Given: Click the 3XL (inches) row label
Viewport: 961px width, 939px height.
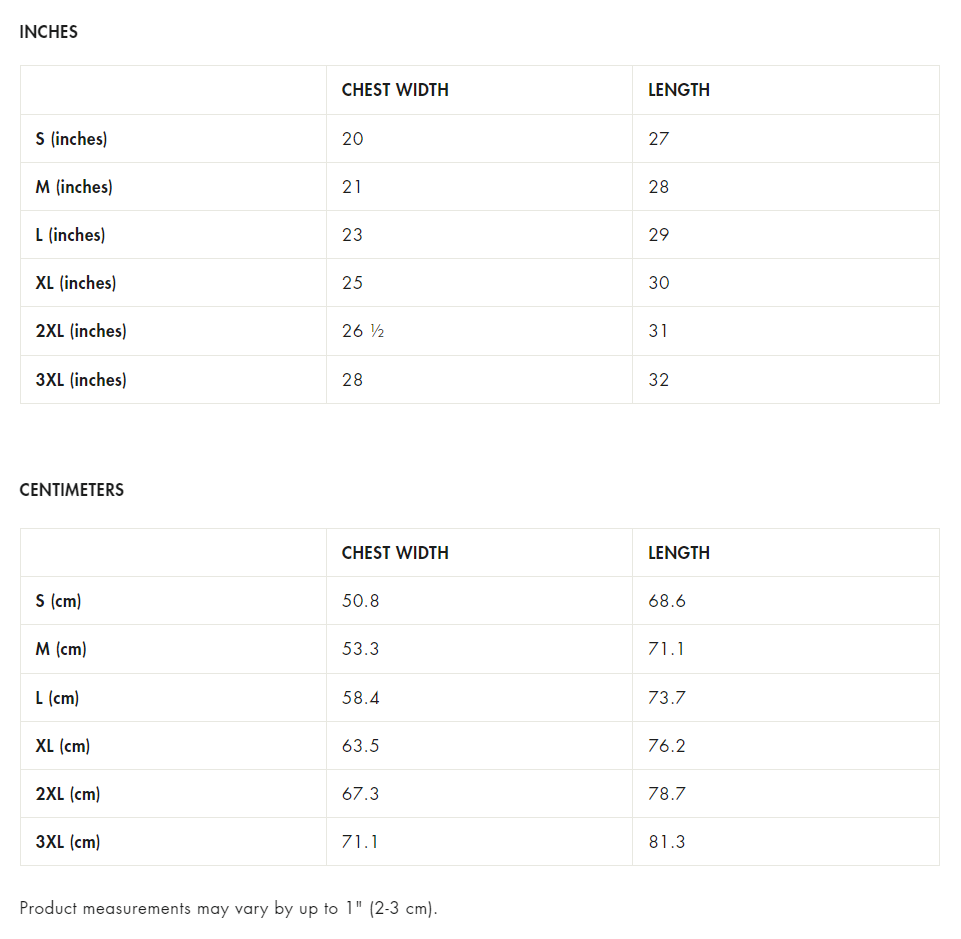Looking at the screenshot, I should (81, 380).
